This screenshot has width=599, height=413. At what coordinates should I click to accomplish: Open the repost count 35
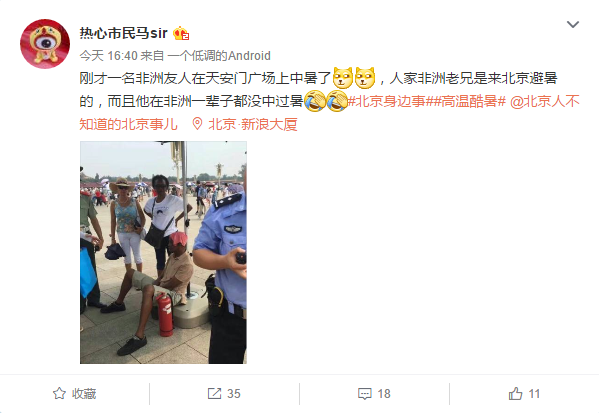pos(234,394)
